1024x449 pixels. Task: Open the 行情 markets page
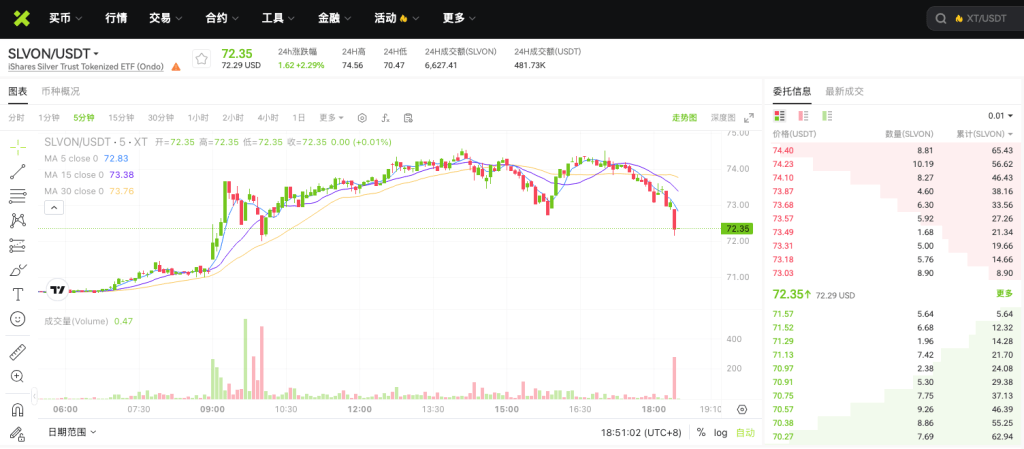coord(116,18)
